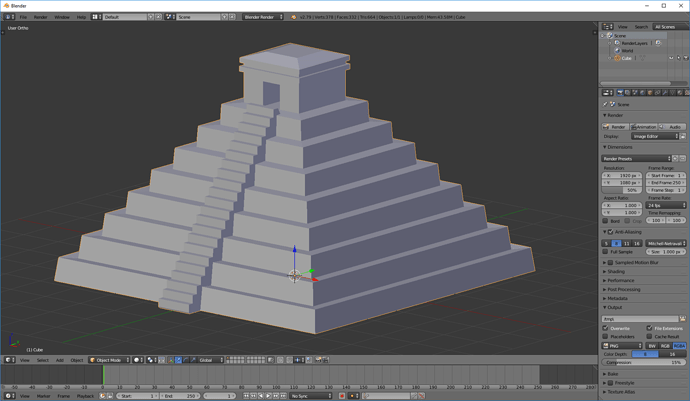Adjust the Compression slider

(644, 363)
